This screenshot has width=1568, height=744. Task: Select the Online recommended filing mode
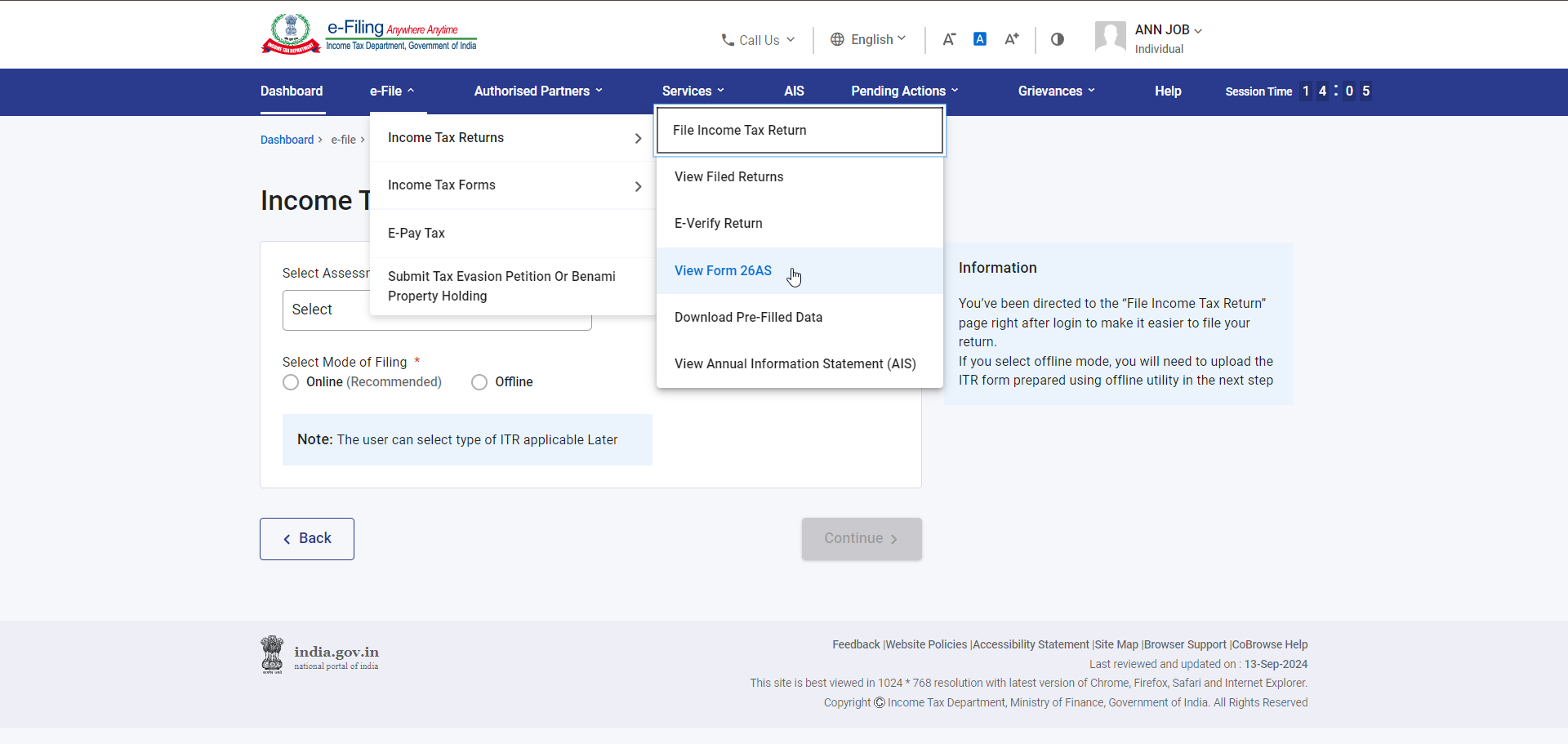pos(291,381)
